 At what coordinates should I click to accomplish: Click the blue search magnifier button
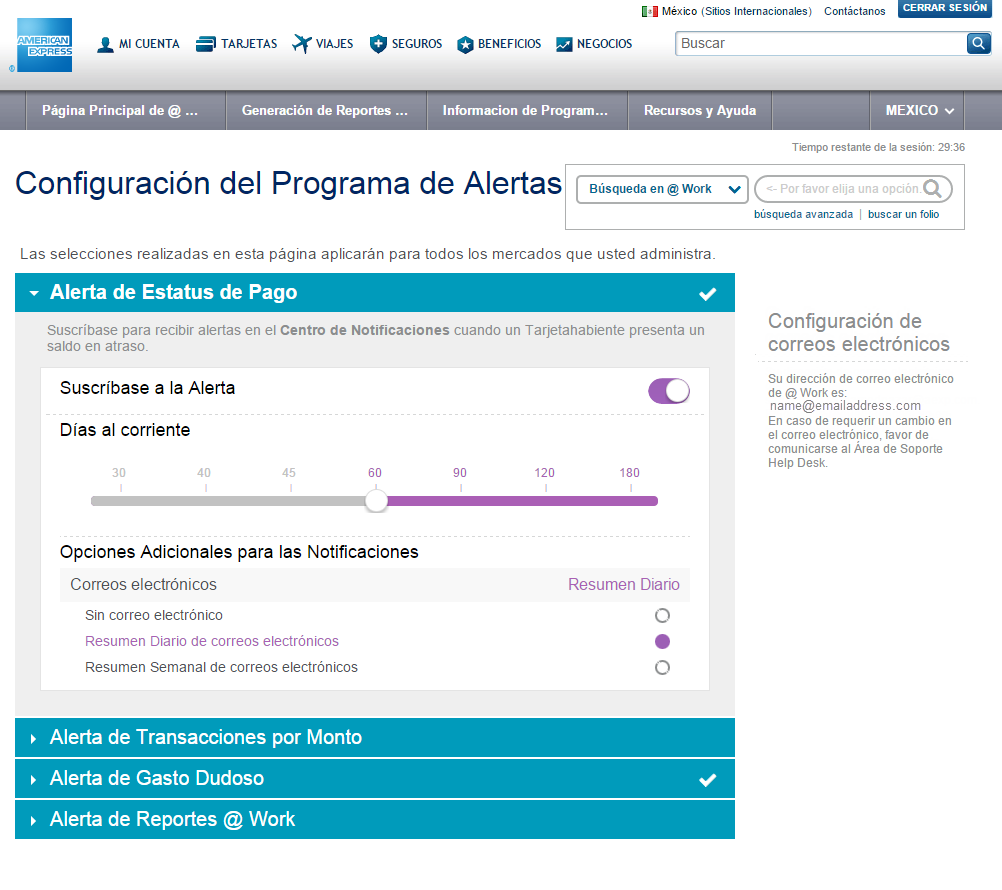click(978, 43)
